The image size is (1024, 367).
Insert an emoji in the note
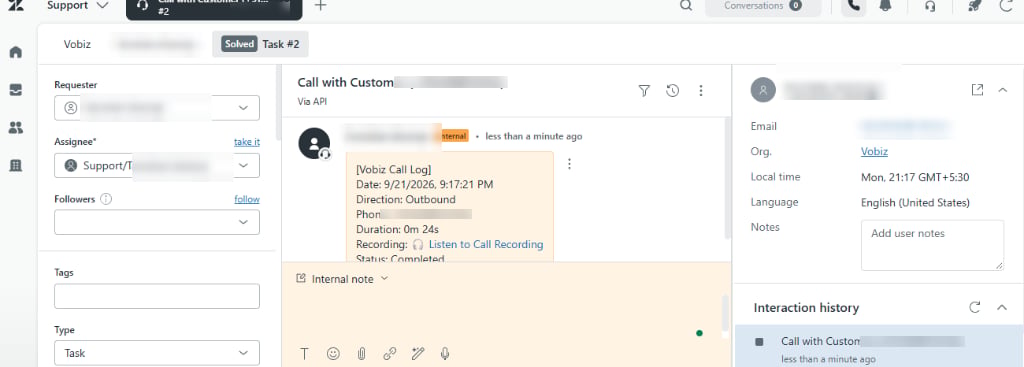(333, 354)
